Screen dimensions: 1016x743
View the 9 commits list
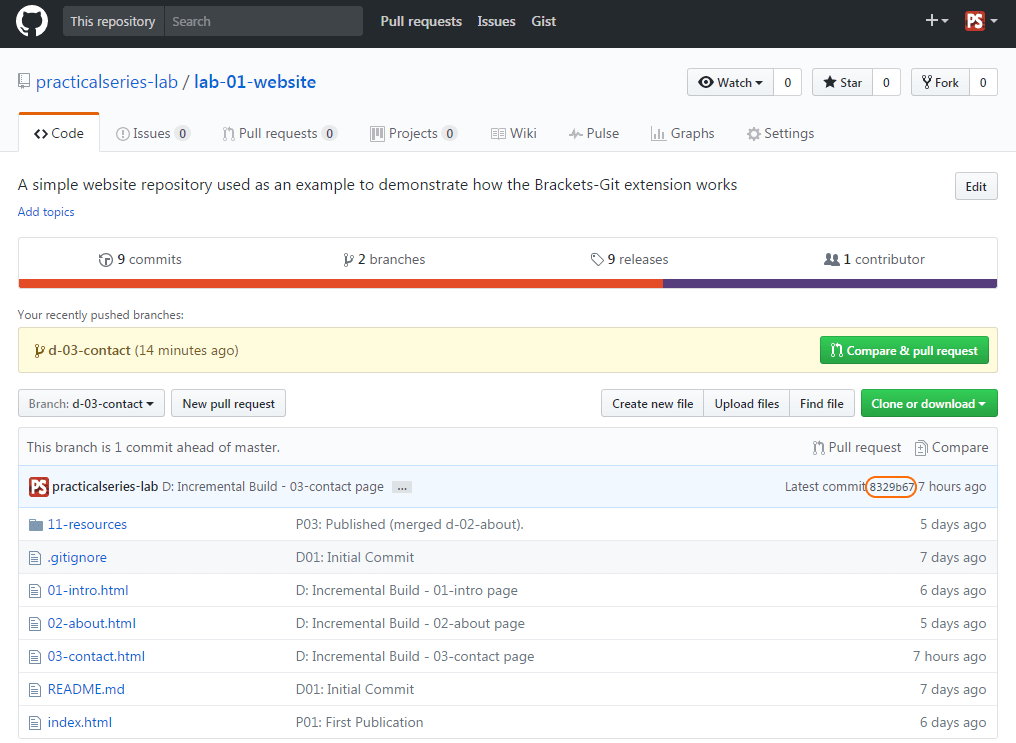[140, 259]
